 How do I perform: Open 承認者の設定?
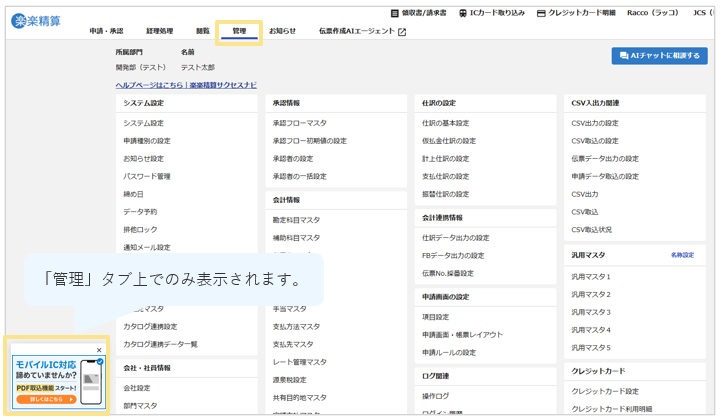pyautogui.click(x=293, y=159)
